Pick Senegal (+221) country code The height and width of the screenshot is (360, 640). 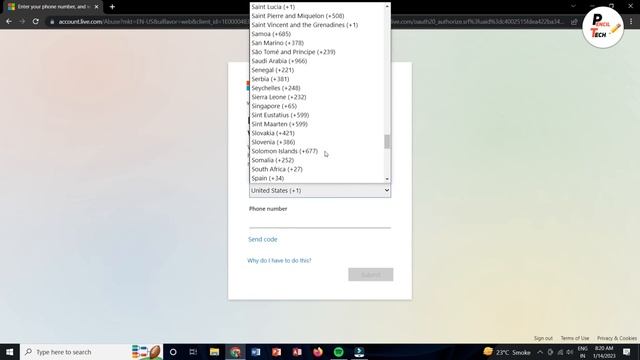[317, 70]
